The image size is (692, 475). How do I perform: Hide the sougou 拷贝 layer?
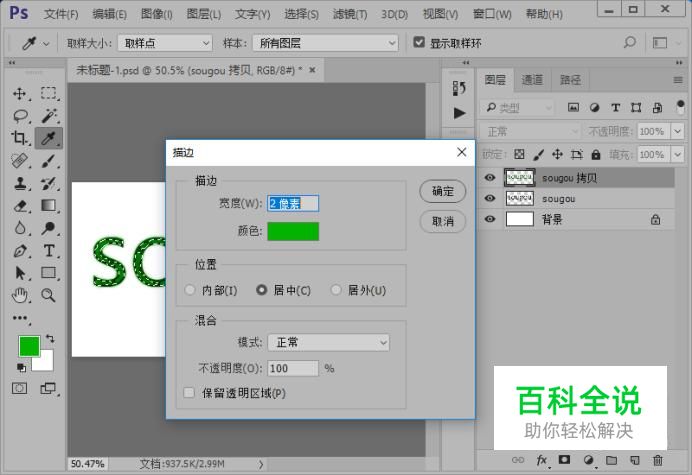(x=490, y=178)
